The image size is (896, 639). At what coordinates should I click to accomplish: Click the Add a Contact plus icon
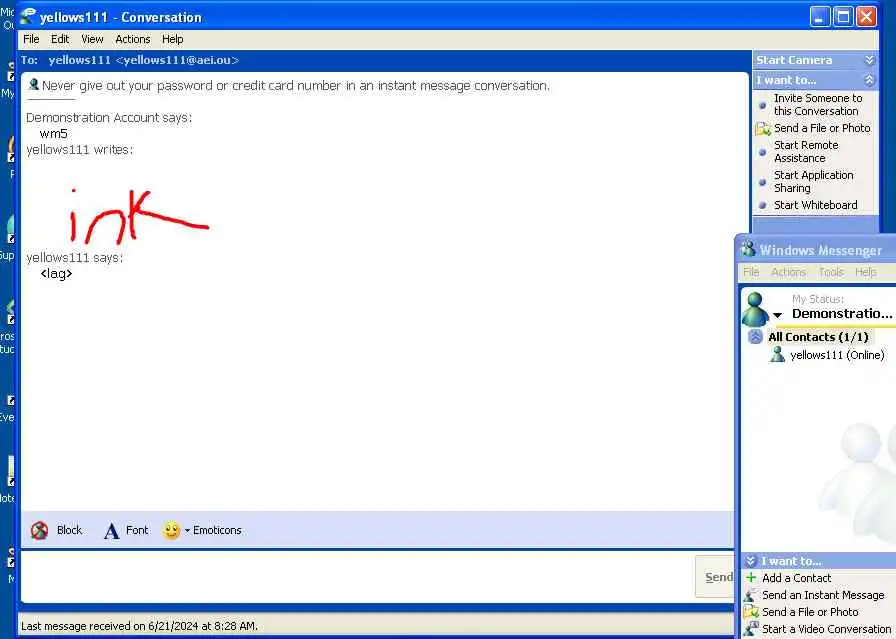point(751,577)
